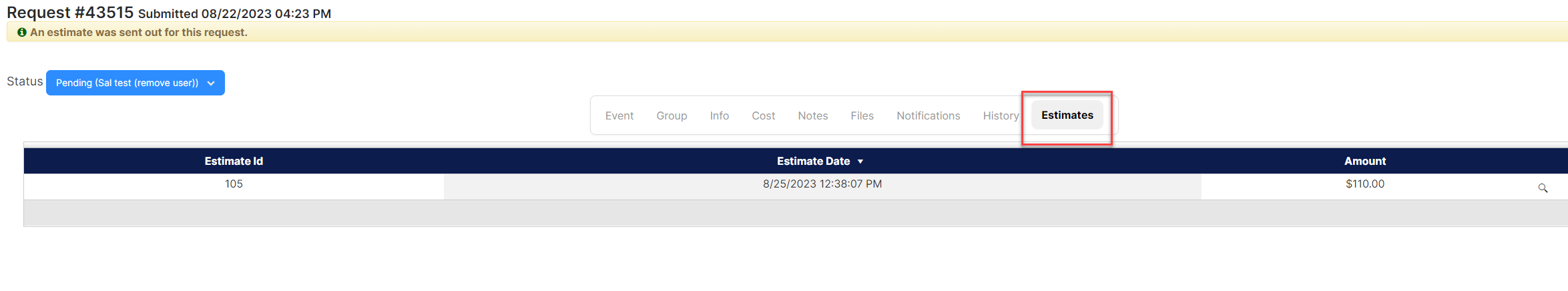Click the $110.00 amount cell
Image resolution: width=1568 pixels, height=291 pixels.
[x=1364, y=184]
